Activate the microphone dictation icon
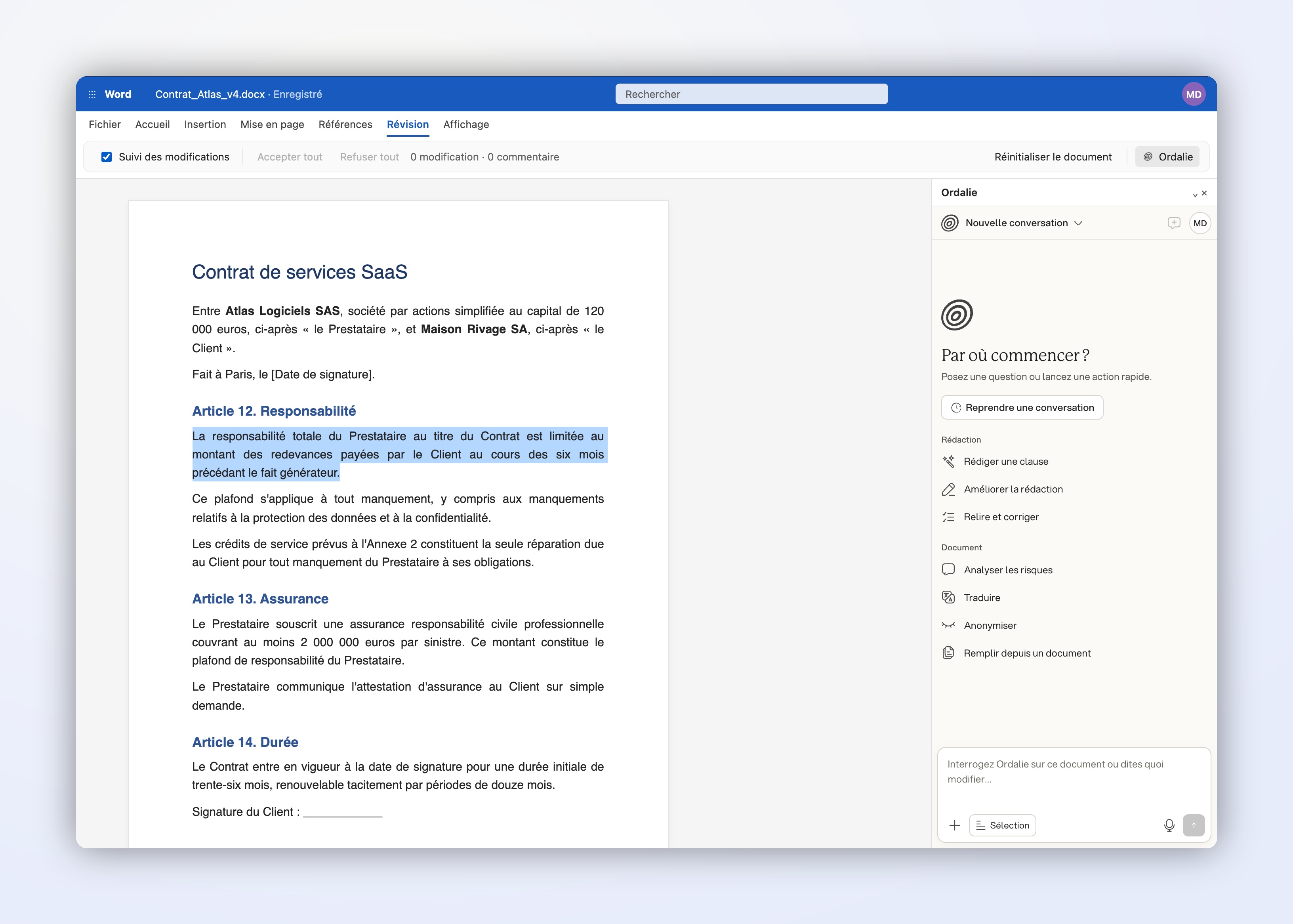 coord(1169,826)
